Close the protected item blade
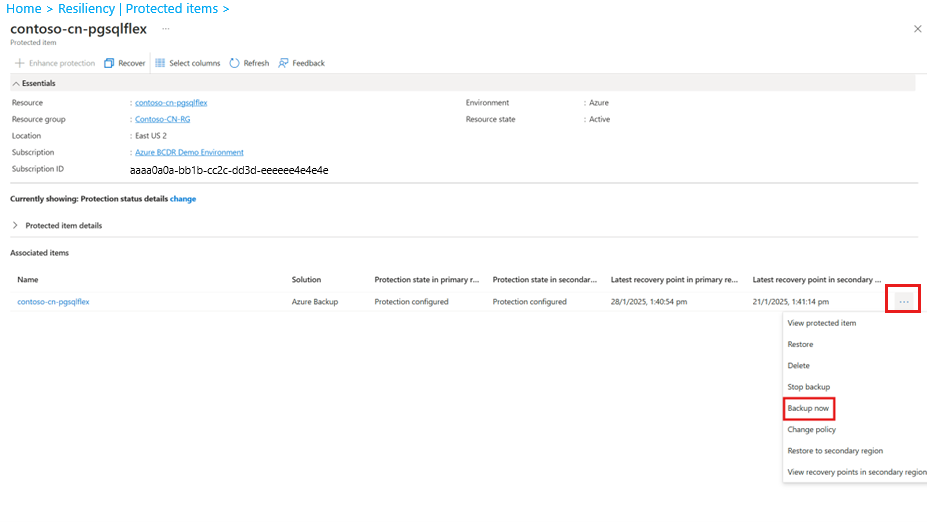The image size is (927, 522). [918, 29]
